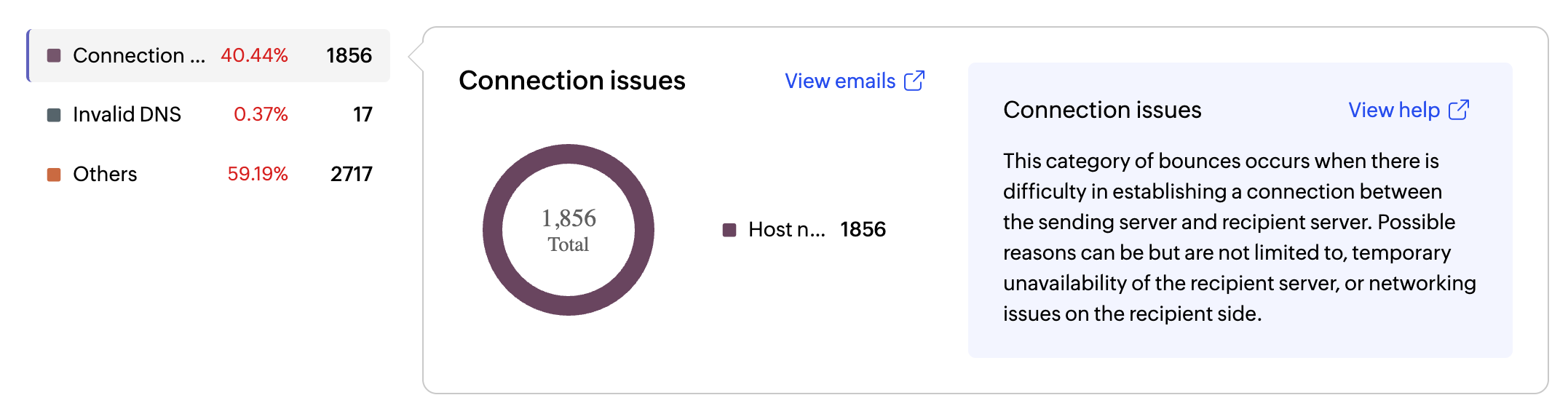Select the Others bounce category

pos(106,175)
